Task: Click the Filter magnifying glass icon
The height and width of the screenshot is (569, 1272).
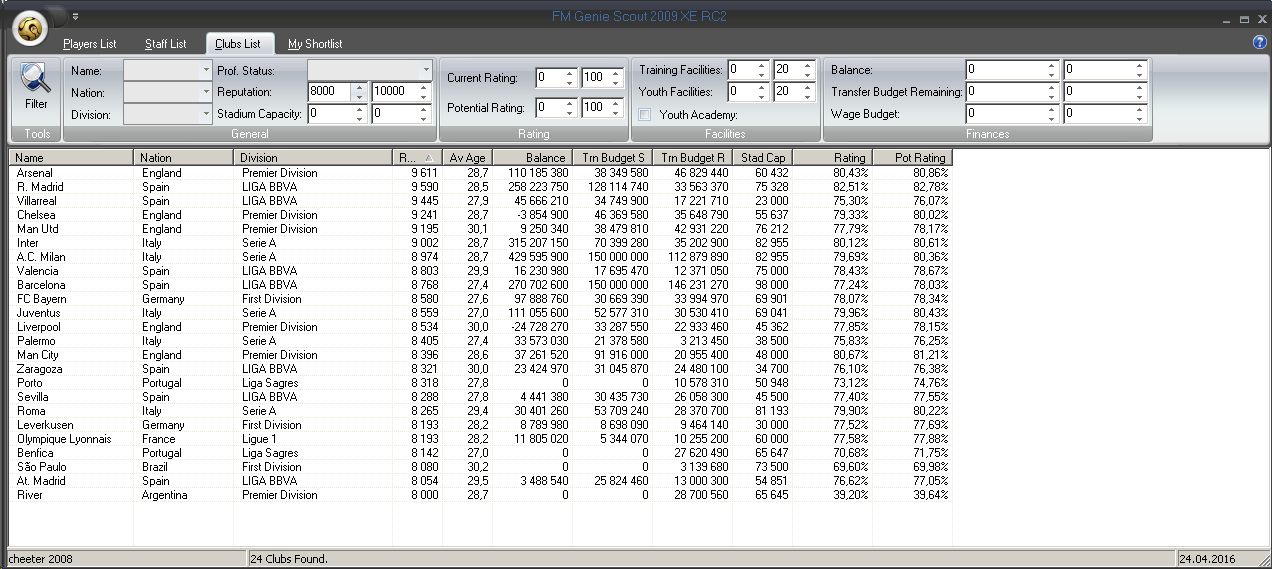Action: (x=35, y=82)
